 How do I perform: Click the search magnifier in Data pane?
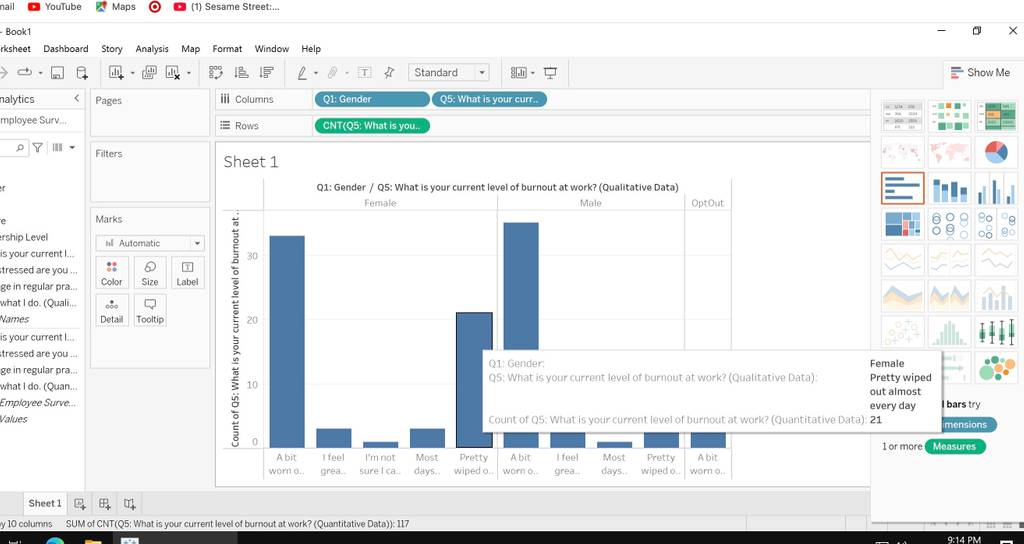click(20, 148)
